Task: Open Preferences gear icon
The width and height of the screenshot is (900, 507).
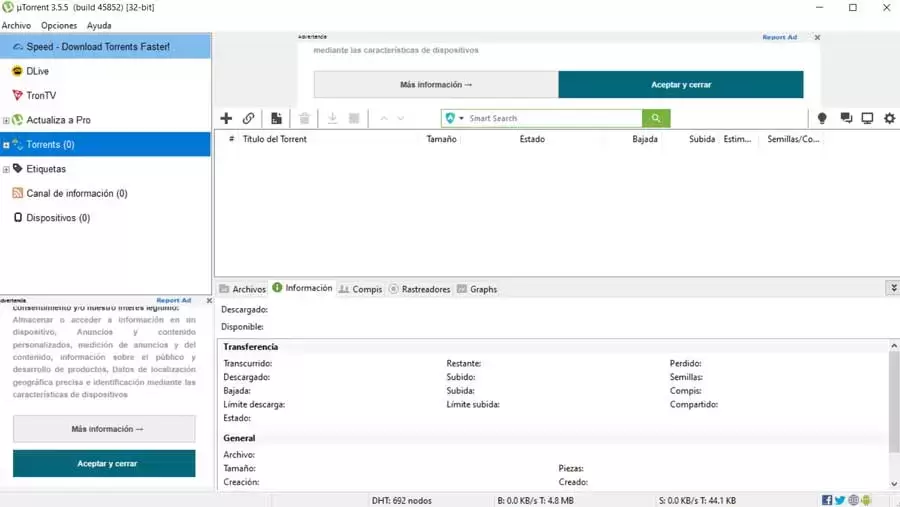Action: (889, 118)
